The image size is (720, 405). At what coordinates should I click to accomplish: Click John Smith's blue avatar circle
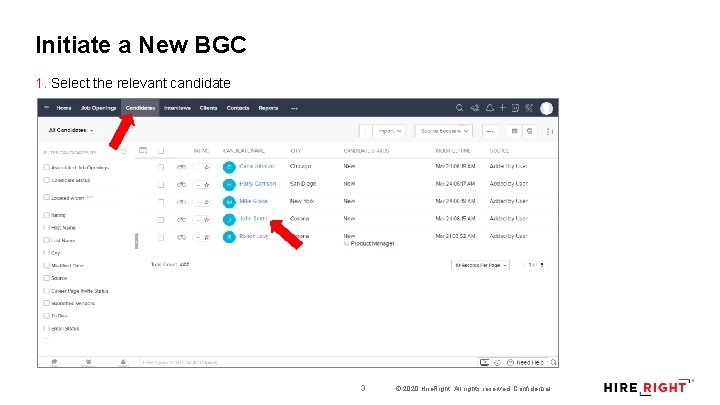229,219
